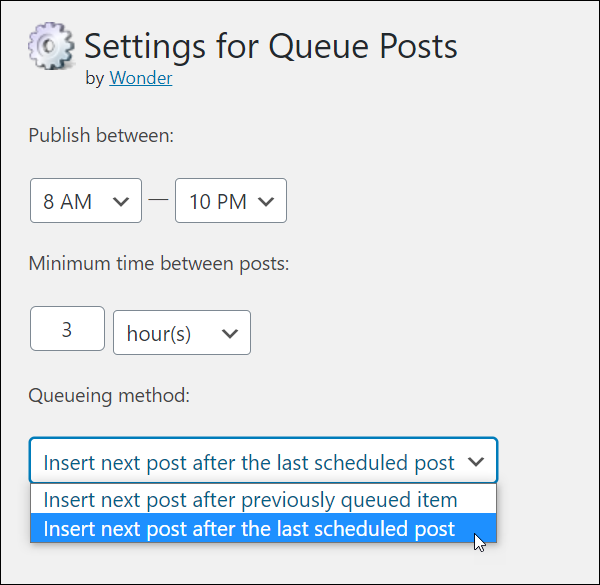The height and width of the screenshot is (585, 600).
Task: Click the gear icon beside the settings title
Action: [51, 46]
